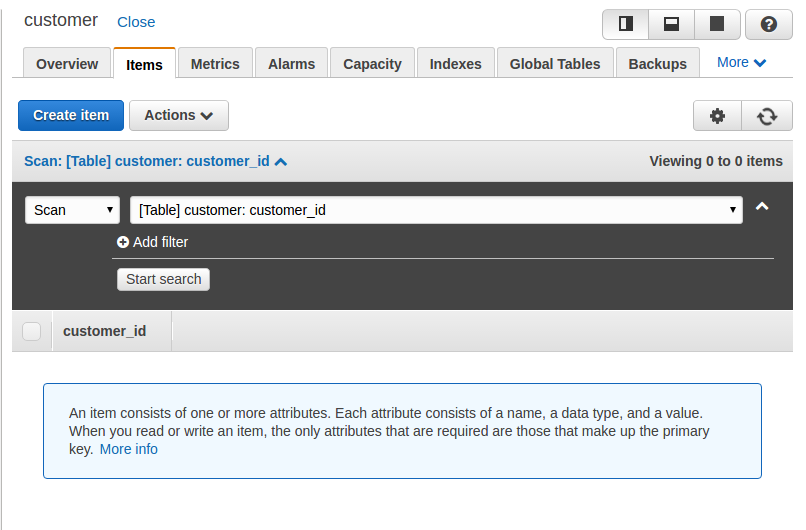Refresh the items list
This screenshot has width=806, height=530.
767,116
